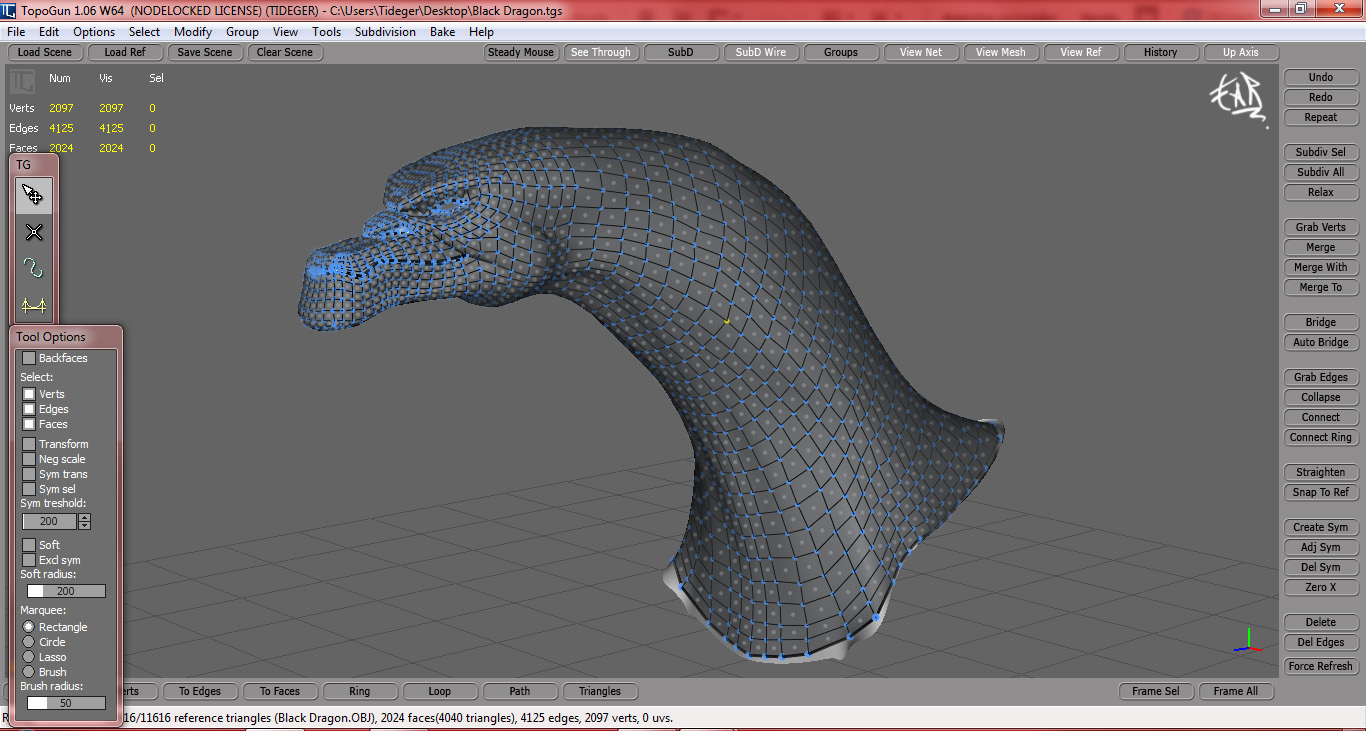Click the Load Ref button

[x=125, y=52]
